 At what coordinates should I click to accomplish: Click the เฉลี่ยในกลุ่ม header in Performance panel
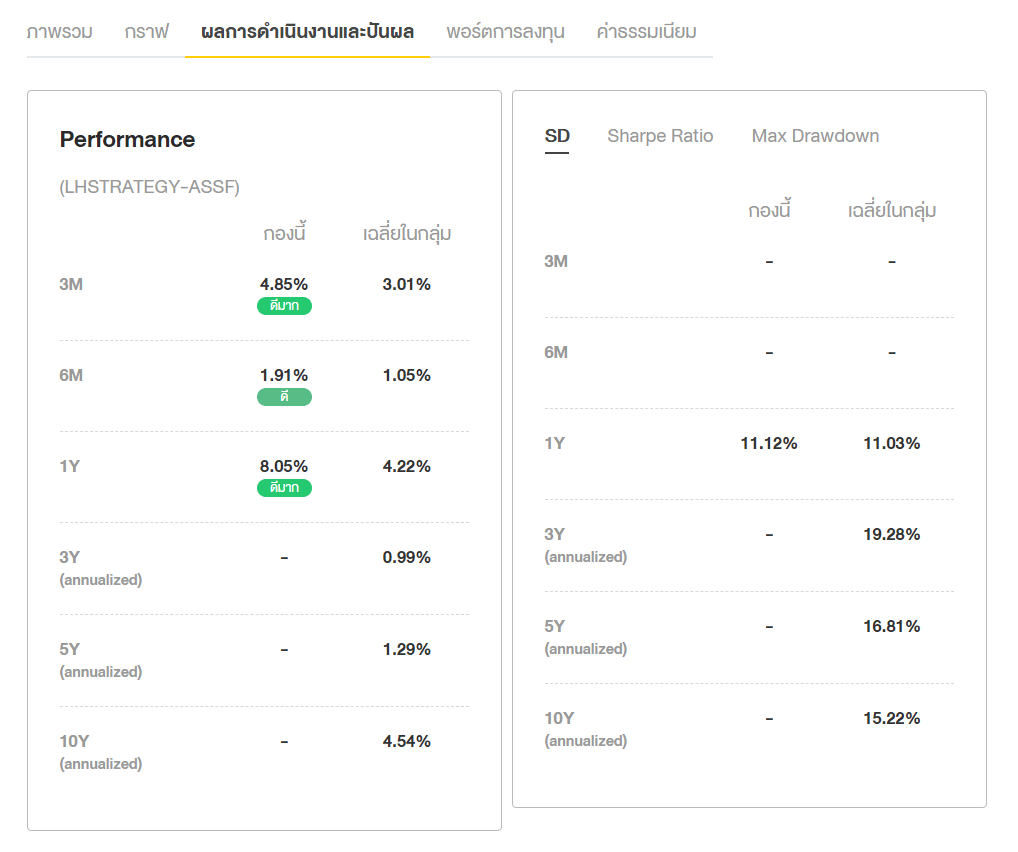point(407,234)
